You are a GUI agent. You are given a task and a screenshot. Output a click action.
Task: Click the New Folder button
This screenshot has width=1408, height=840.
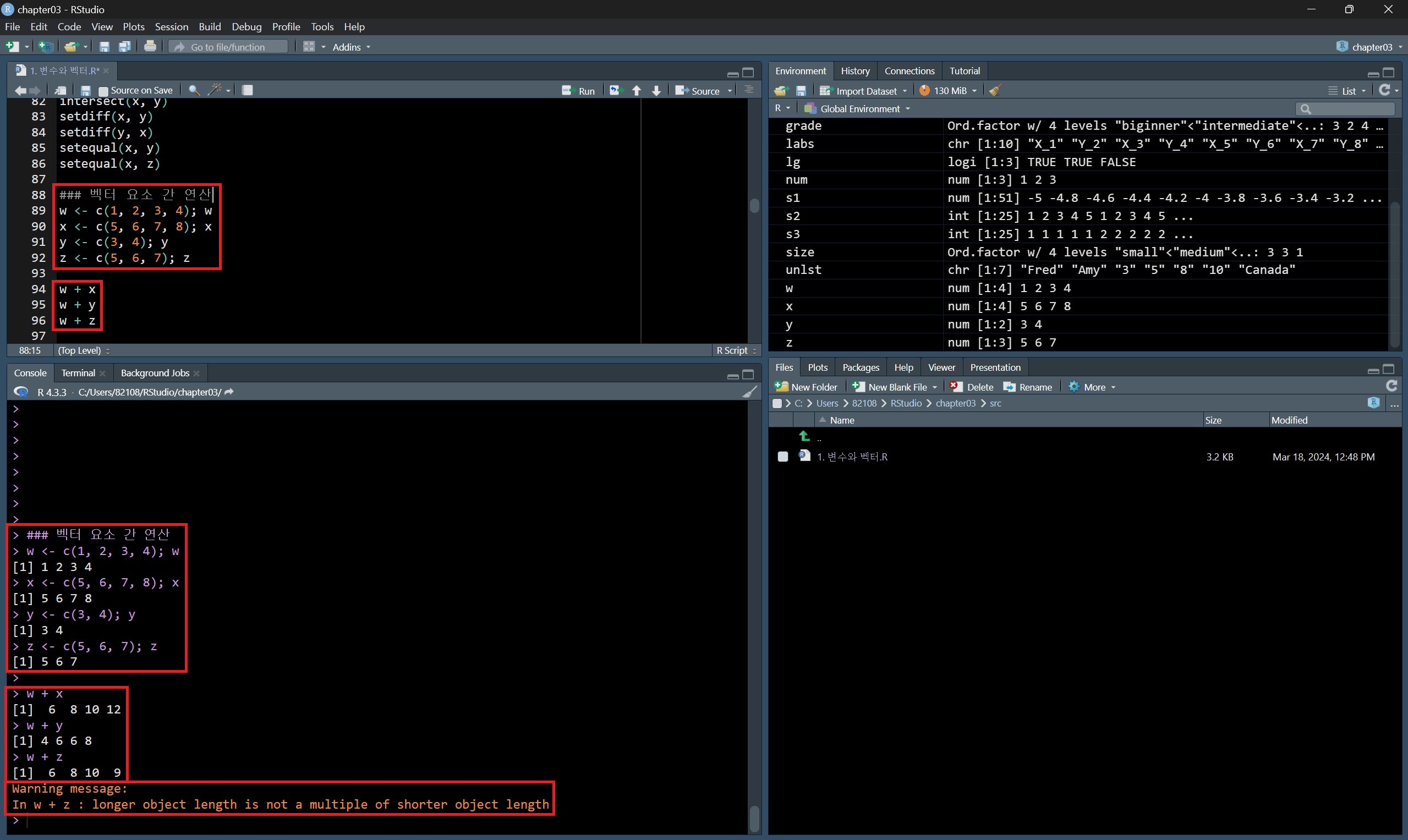coord(806,387)
